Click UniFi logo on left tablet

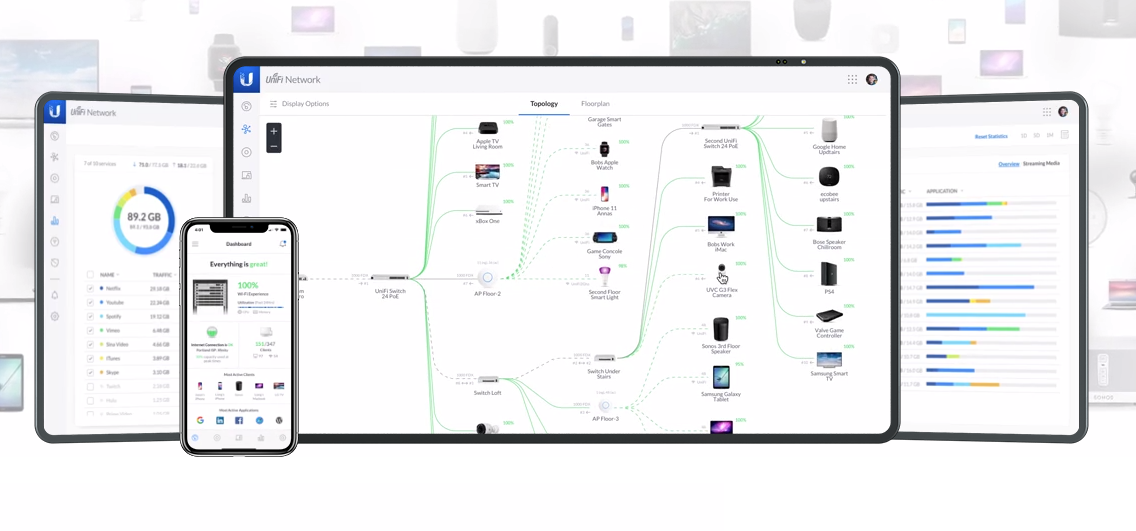[x=55, y=112]
